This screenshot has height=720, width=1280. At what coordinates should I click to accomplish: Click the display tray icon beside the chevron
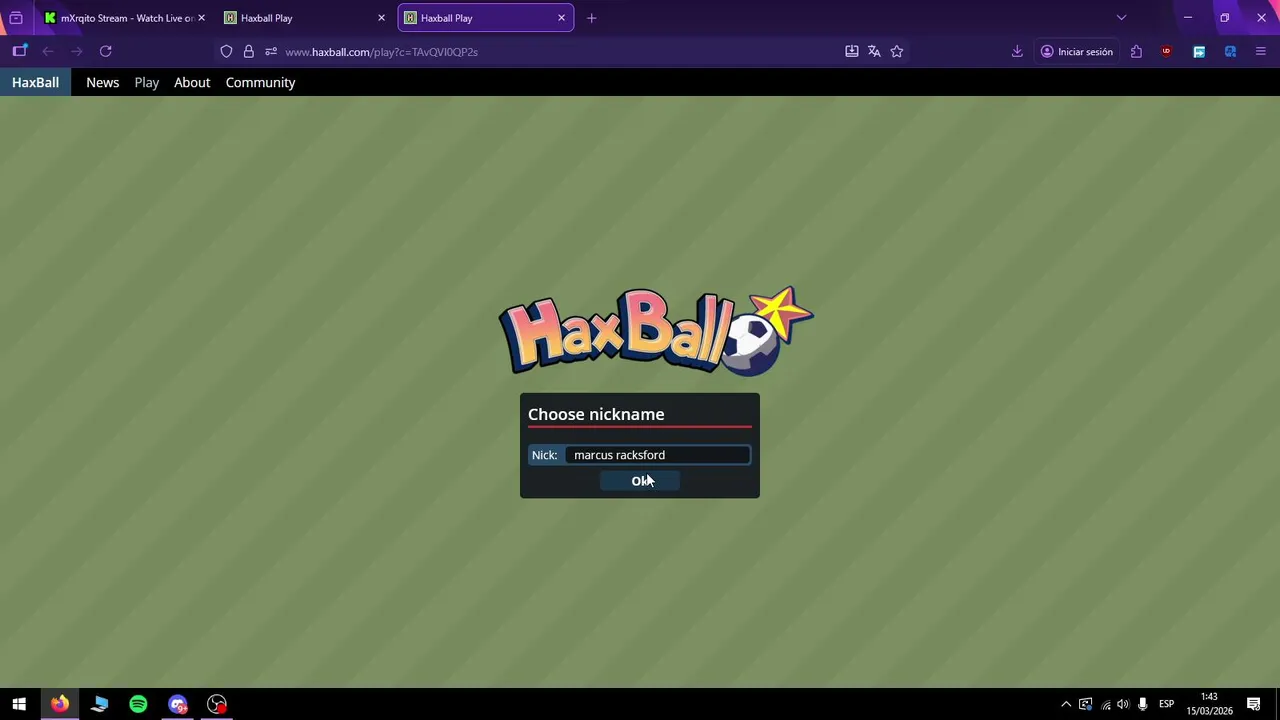(x=1086, y=704)
